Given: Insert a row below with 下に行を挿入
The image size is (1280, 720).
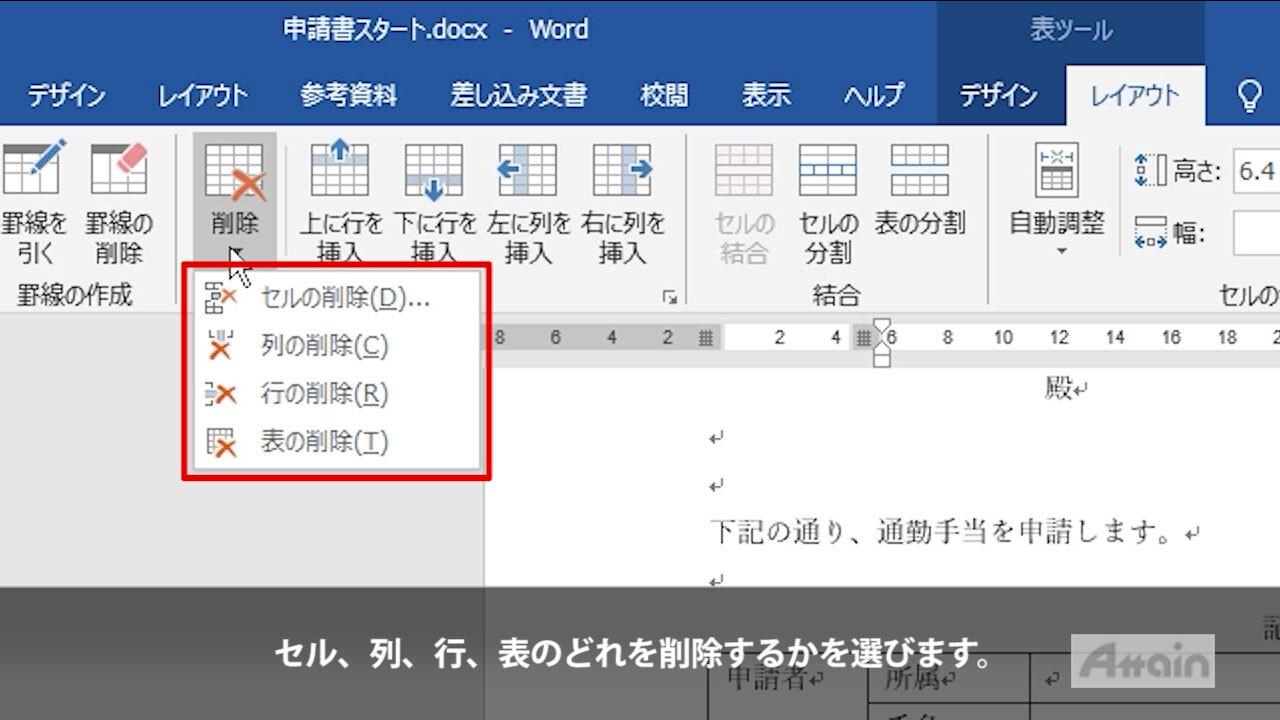Looking at the screenshot, I should click(x=434, y=203).
